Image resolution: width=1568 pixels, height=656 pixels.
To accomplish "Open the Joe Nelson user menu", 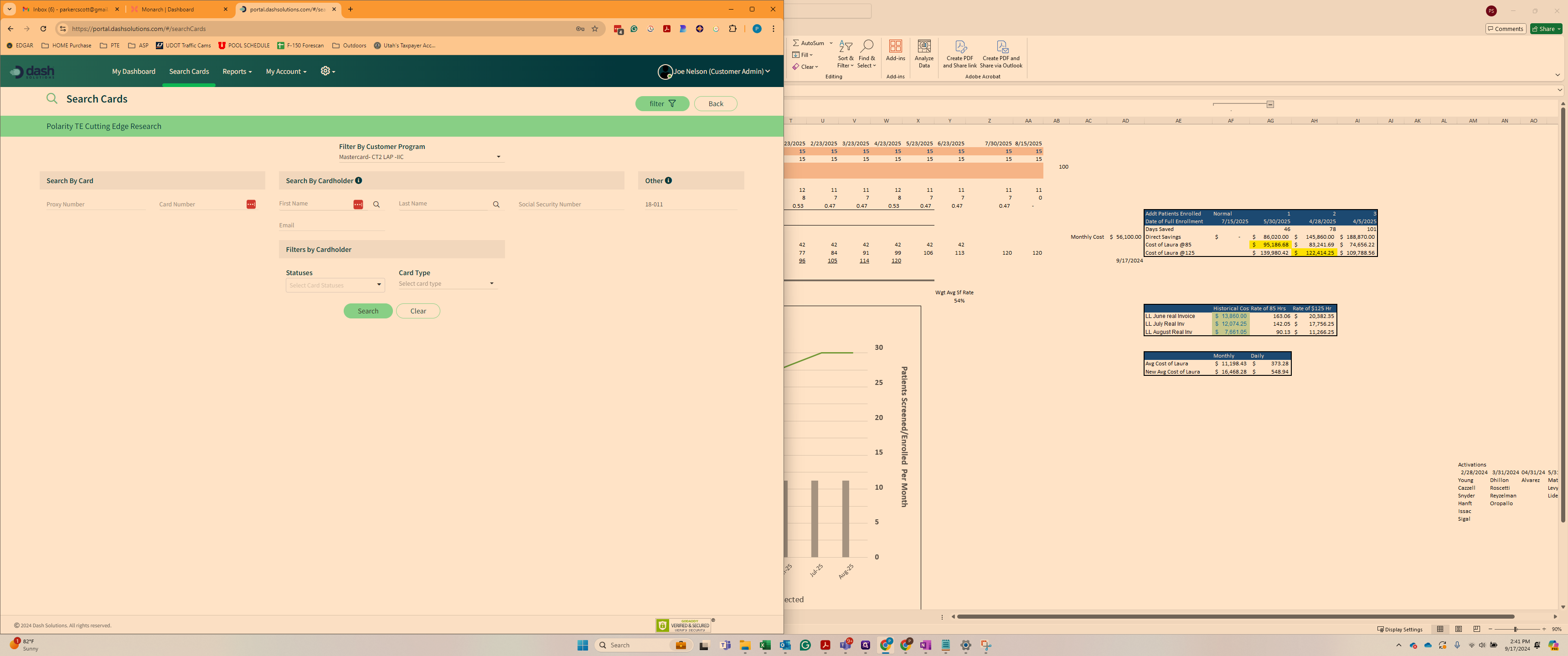I will pos(714,71).
